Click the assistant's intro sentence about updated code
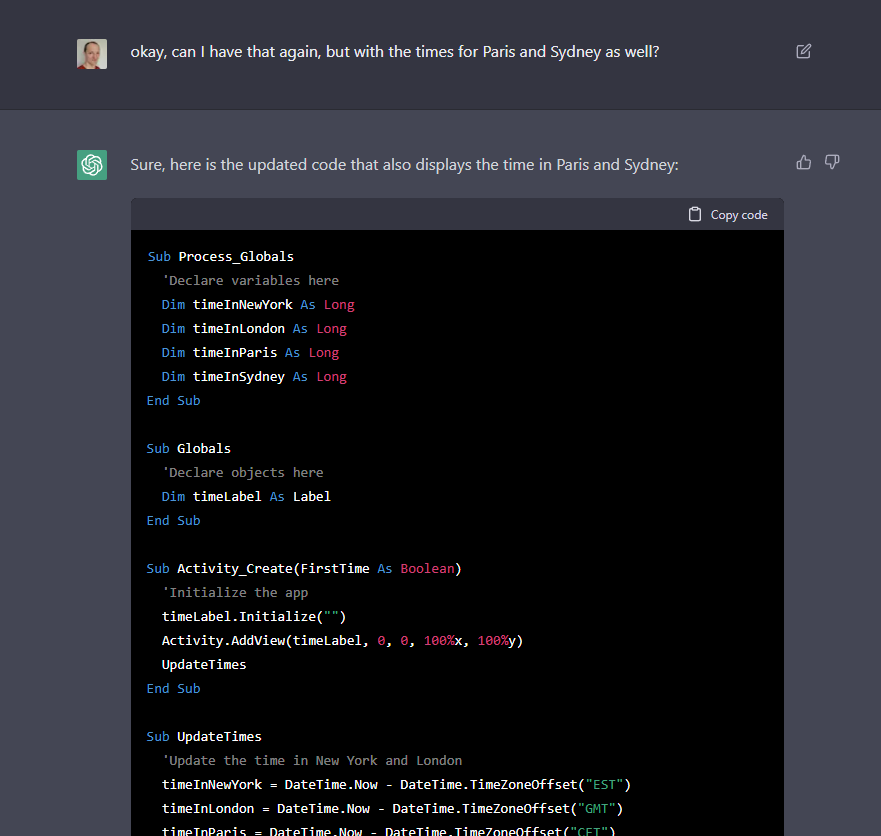This screenshot has width=881, height=836. (x=403, y=165)
